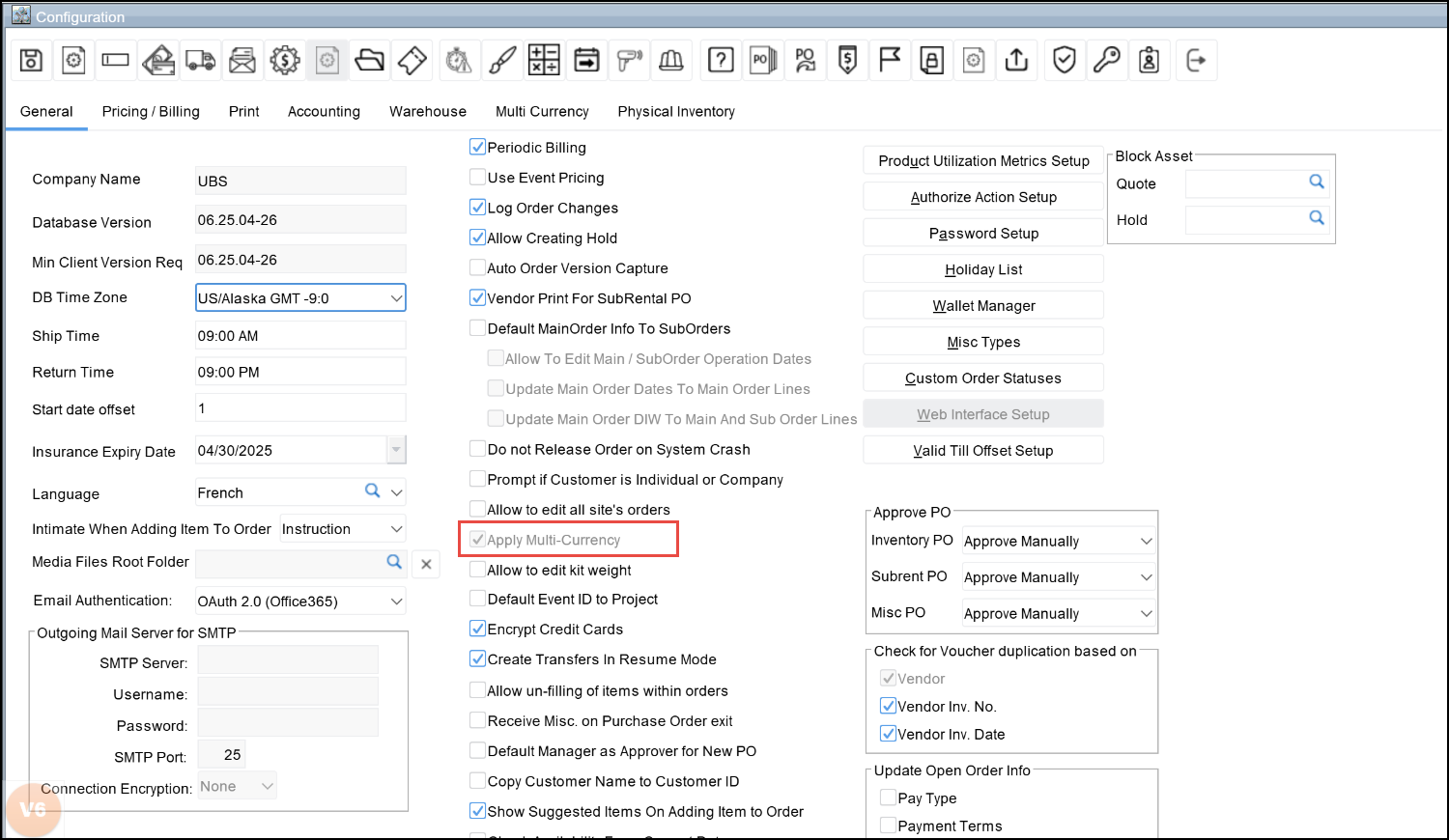Toggle the Encrypt Credit Cards checkbox
Viewport: 1449px width, 840px height.
[477, 630]
